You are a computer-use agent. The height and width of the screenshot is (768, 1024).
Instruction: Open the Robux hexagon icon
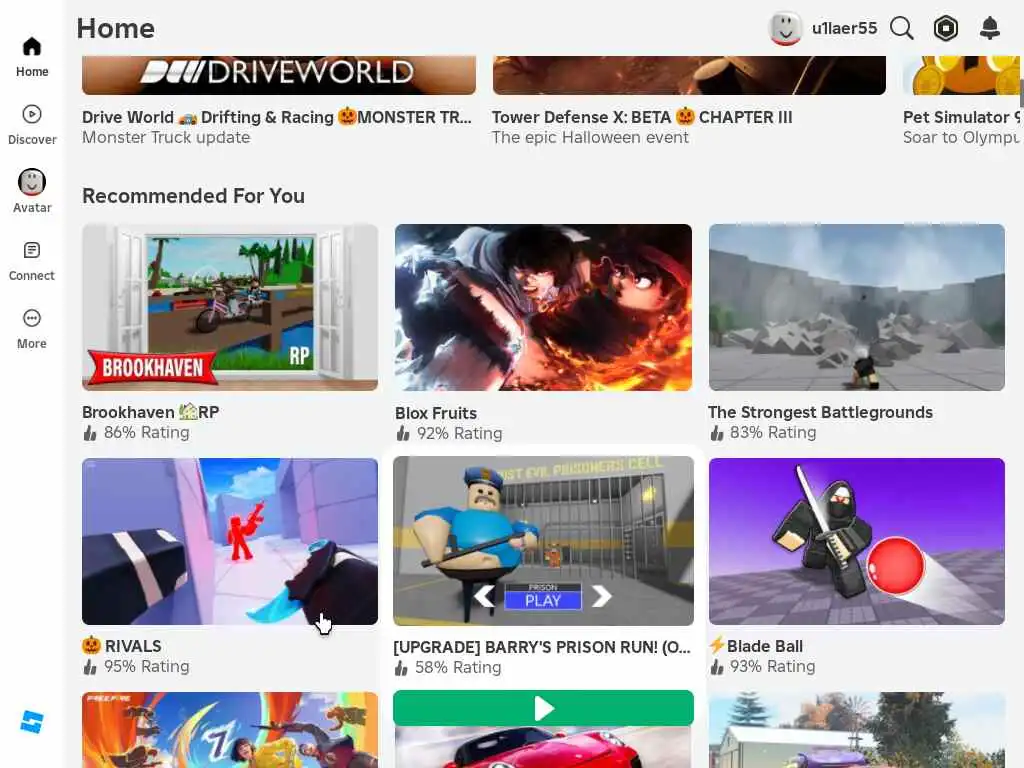pyautogui.click(x=946, y=28)
